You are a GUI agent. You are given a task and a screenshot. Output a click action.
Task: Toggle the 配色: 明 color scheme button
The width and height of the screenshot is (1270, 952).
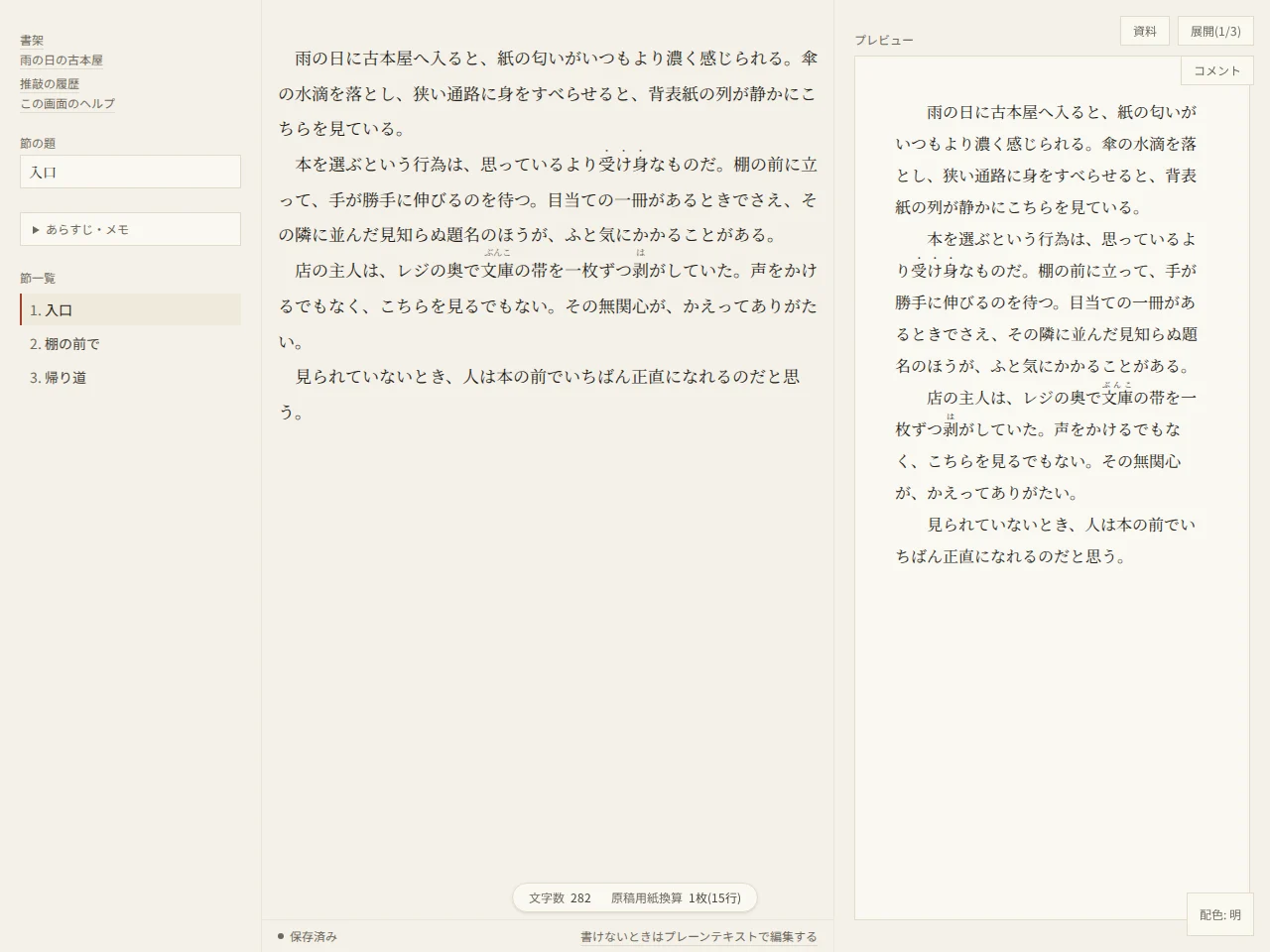pos(1220,914)
